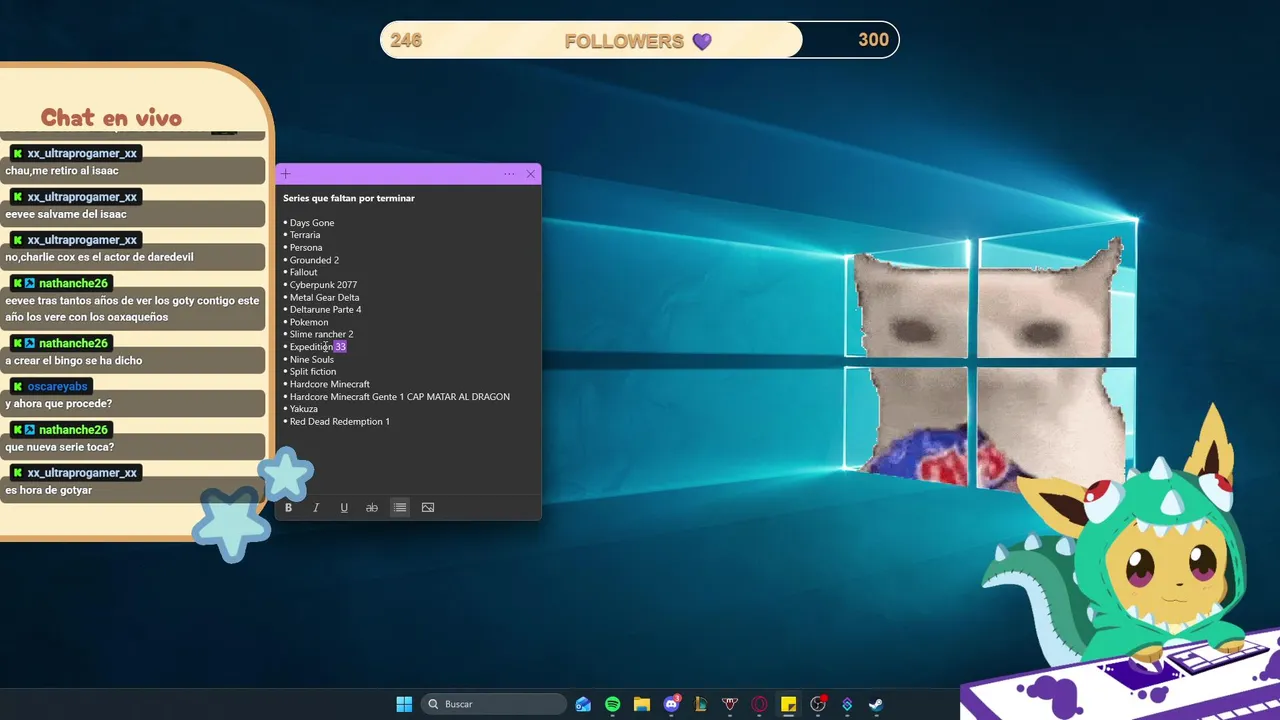Viewport: 1280px width, 720px height.
Task: Toggle underline formatting in the note
Action: coord(344,508)
